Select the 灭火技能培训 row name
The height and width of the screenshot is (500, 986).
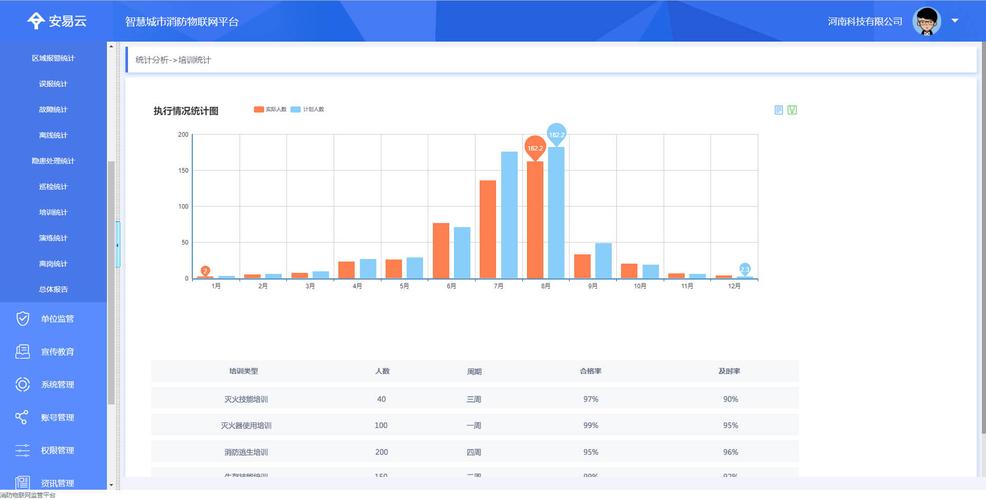pyautogui.click(x=246, y=399)
